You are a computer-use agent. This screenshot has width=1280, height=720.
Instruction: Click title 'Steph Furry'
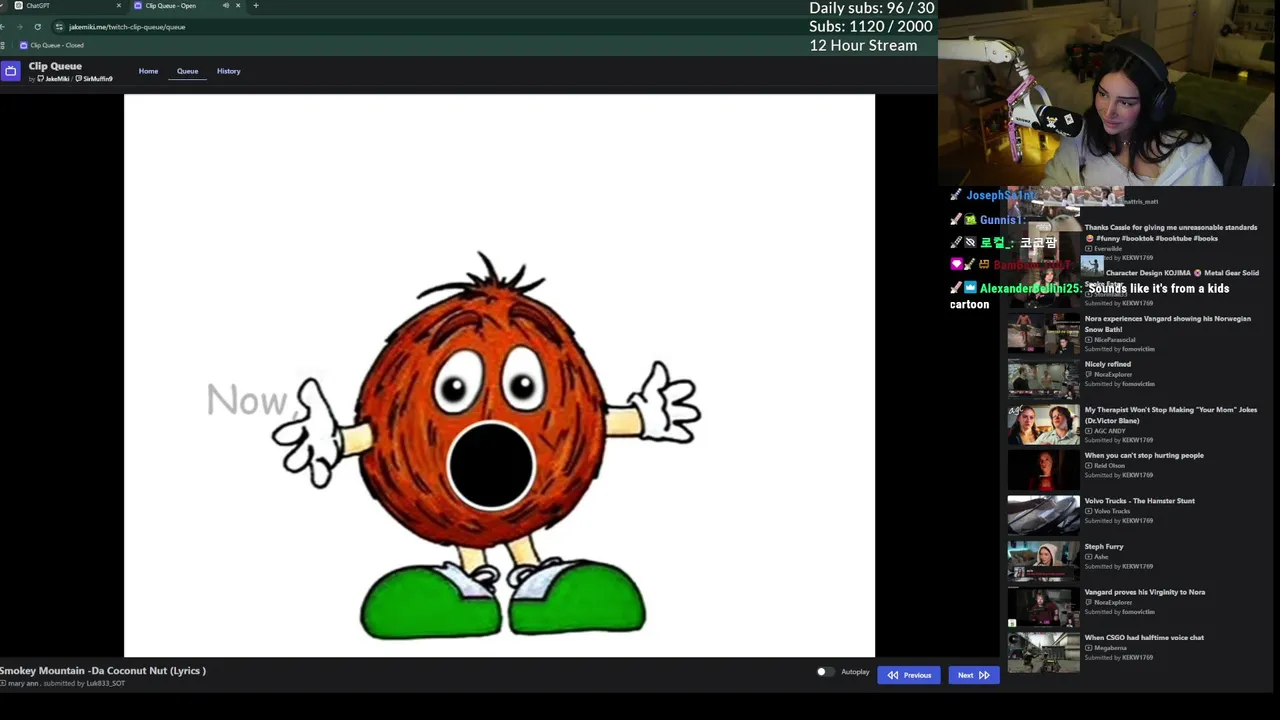pos(1104,546)
